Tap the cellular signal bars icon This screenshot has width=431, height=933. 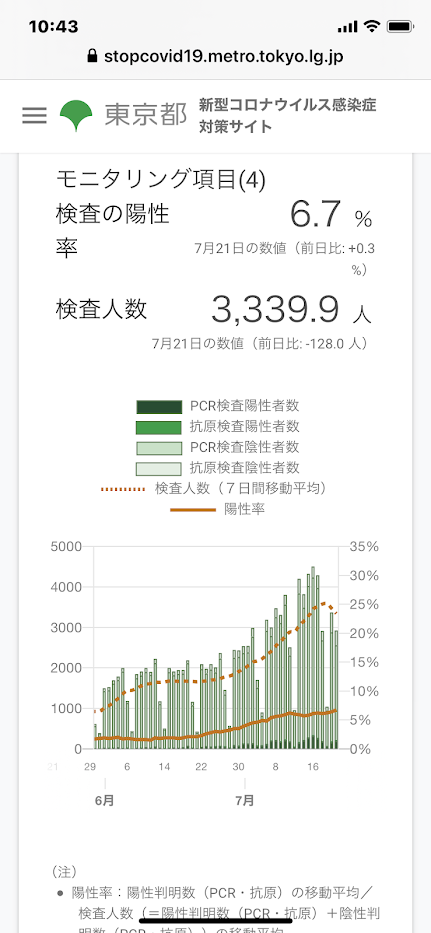tap(347, 27)
